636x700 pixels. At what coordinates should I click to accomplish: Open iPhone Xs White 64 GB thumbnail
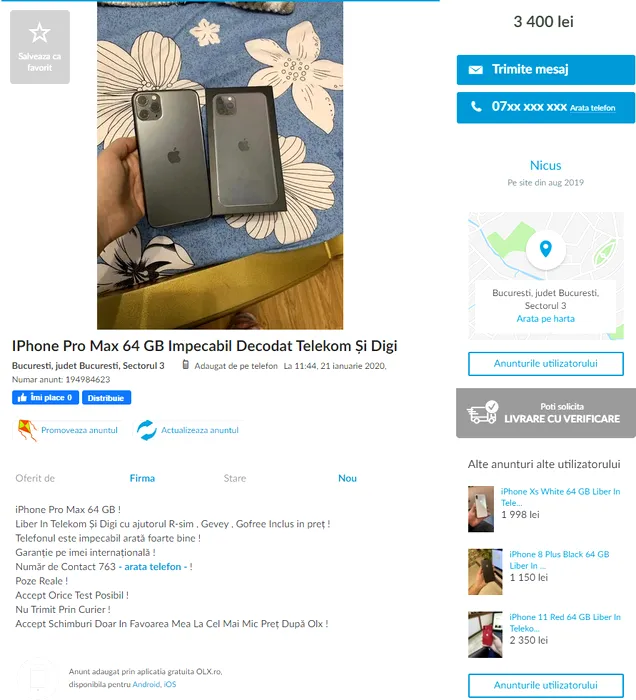[x=481, y=509]
